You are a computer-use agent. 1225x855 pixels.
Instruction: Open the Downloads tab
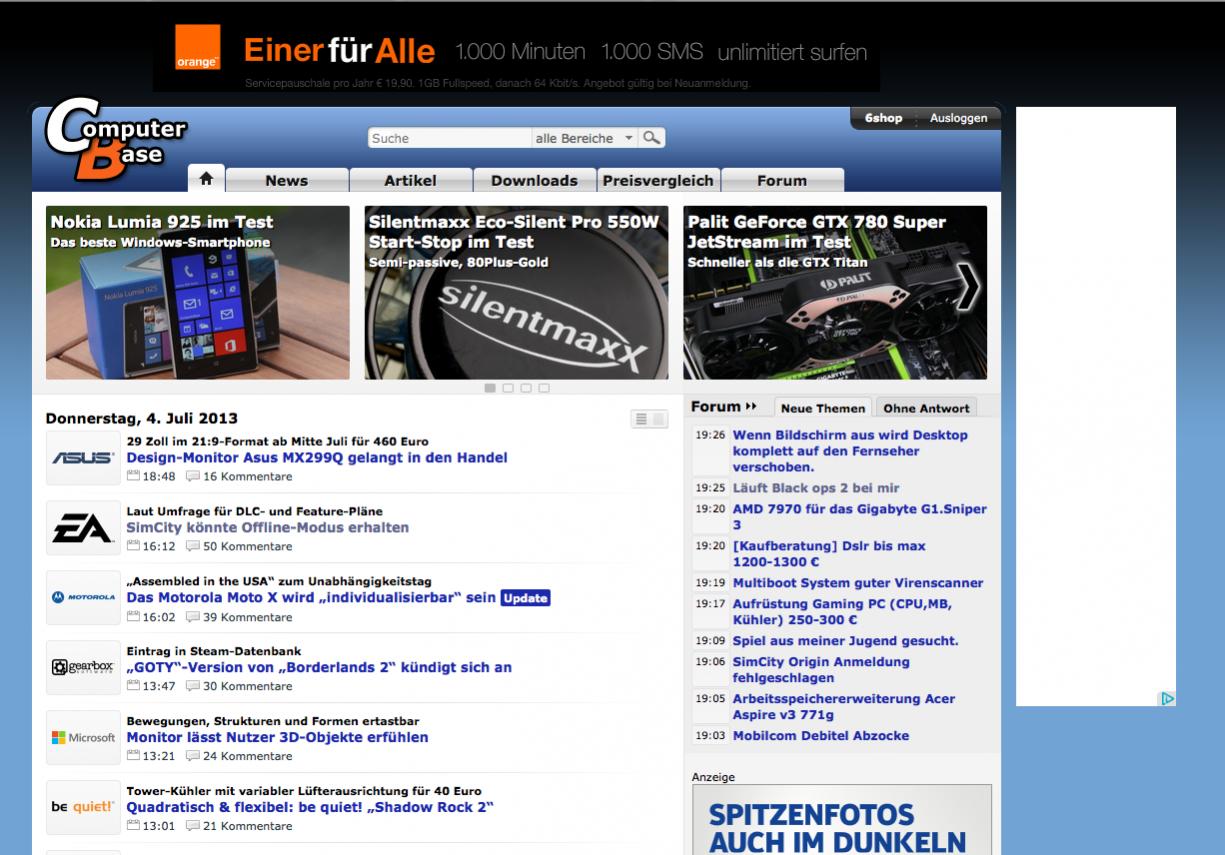tap(534, 180)
